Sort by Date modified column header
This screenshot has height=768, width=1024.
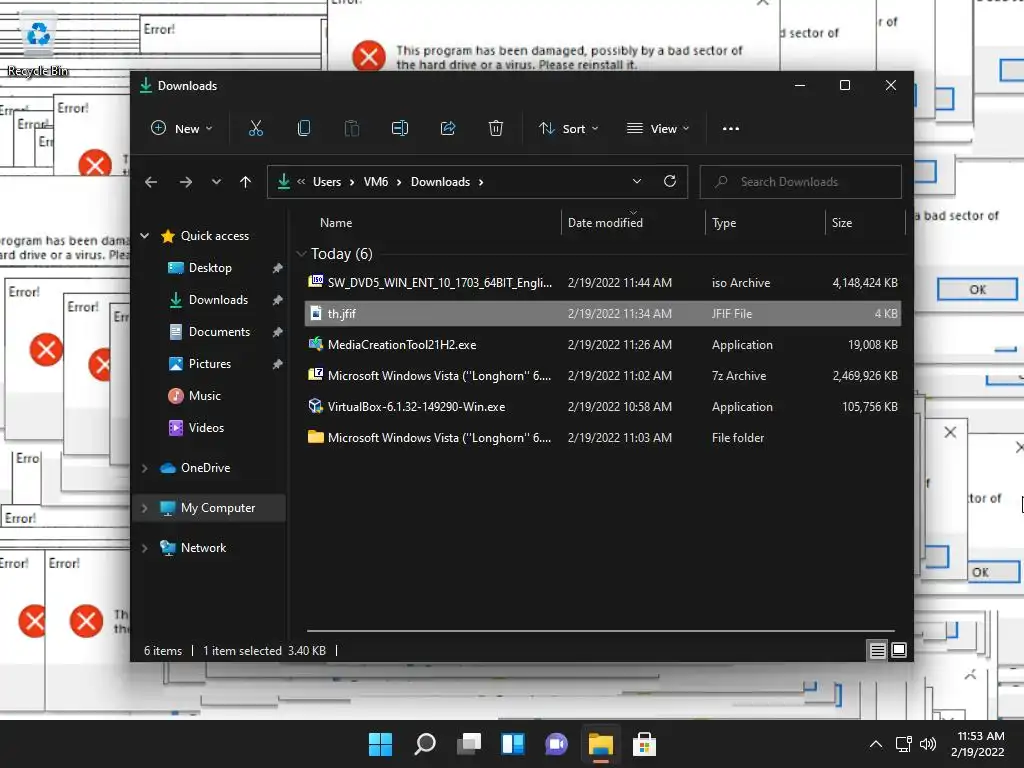pyautogui.click(x=605, y=223)
